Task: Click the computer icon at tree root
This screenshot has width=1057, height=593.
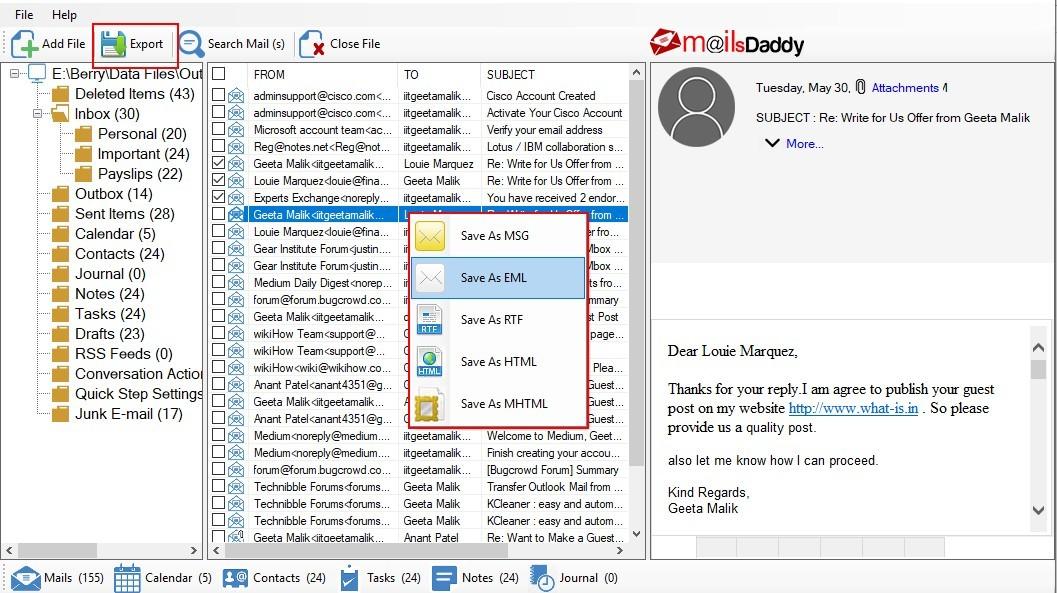Action: 38,73
